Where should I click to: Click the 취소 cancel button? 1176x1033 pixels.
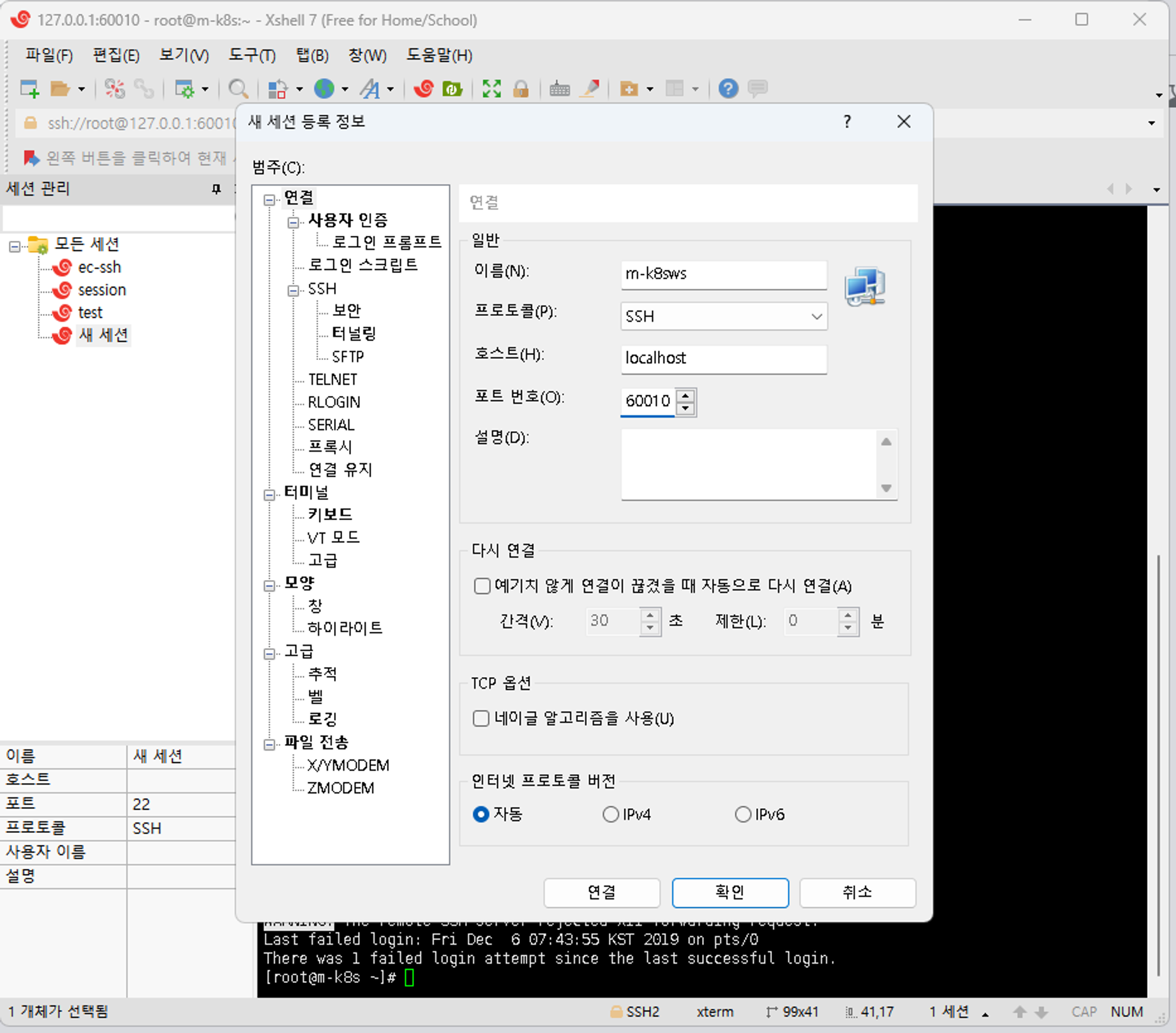coord(857,892)
